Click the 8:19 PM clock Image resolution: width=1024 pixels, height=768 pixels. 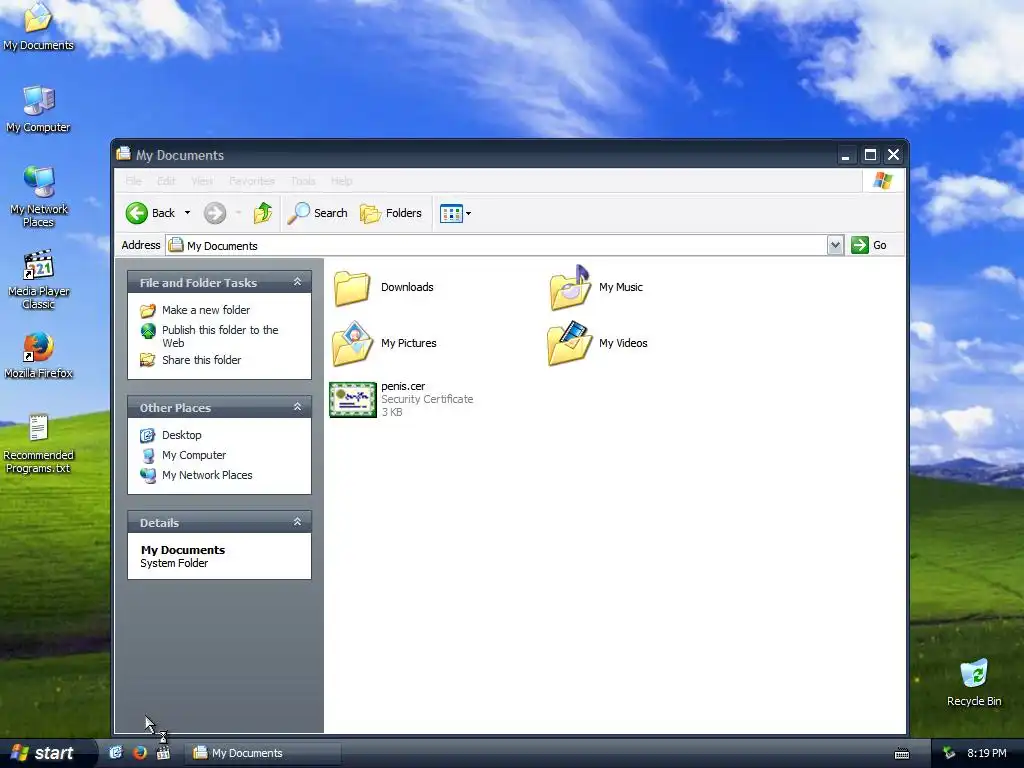(x=987, y=753)
